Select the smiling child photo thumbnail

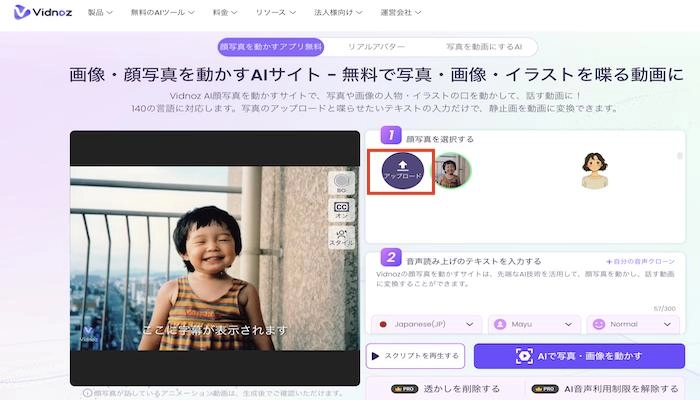(451, 171)
